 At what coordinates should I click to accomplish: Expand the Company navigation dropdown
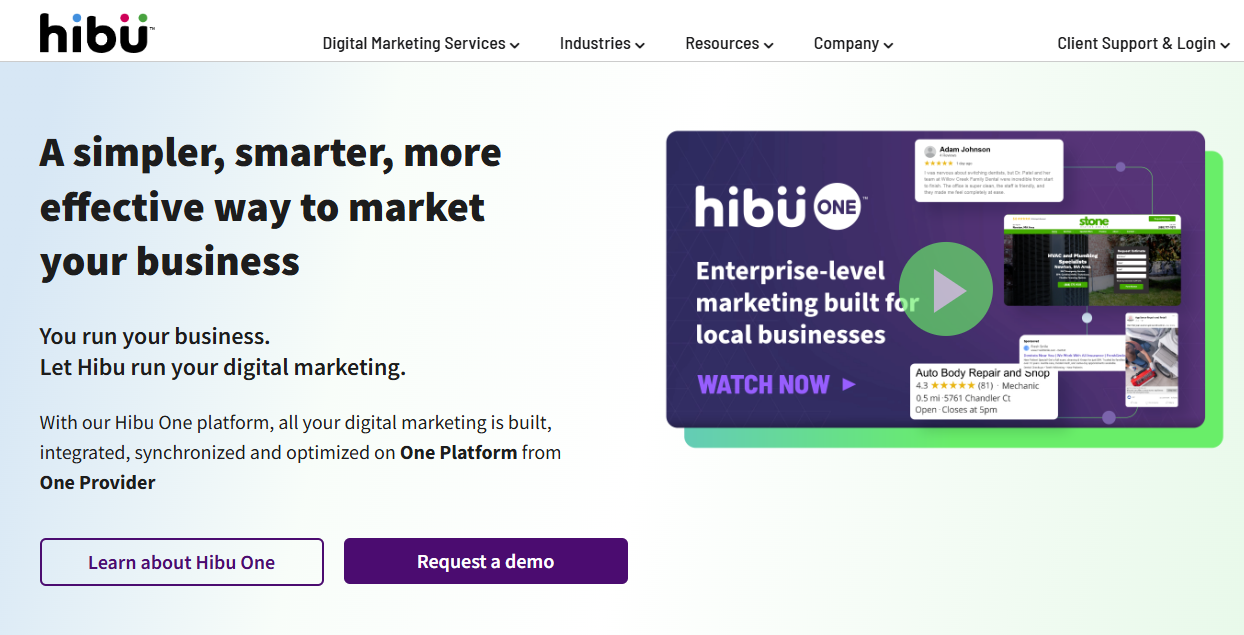[852, 43]
